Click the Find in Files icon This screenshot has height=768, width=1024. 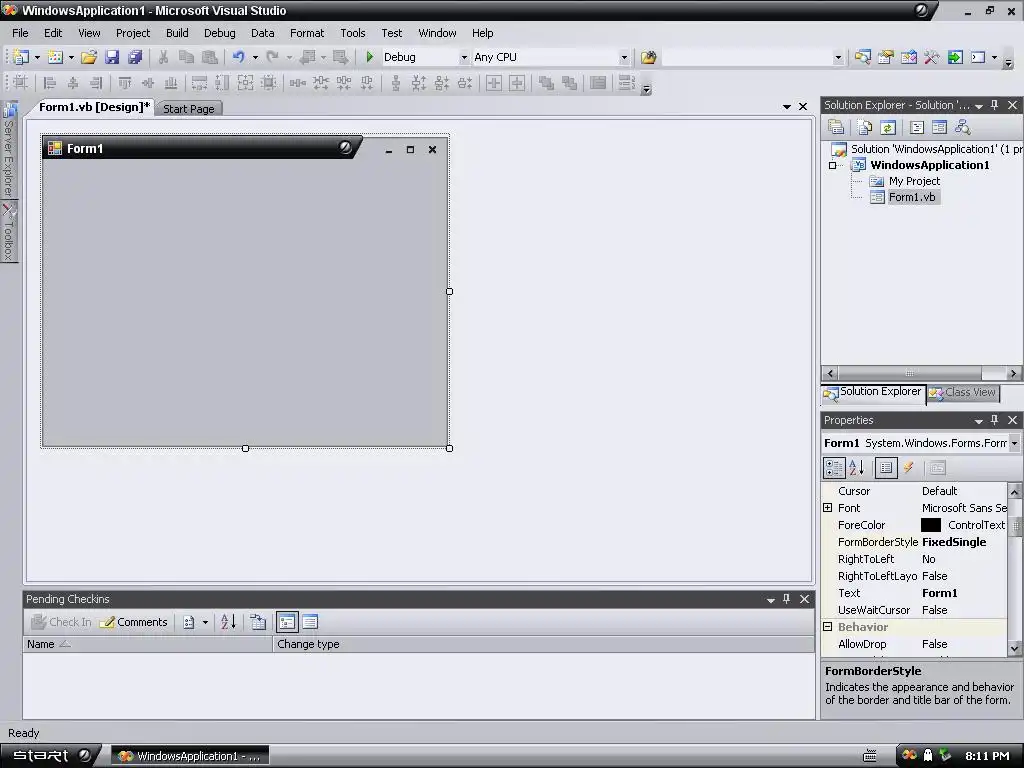click(x=648, y=57)
